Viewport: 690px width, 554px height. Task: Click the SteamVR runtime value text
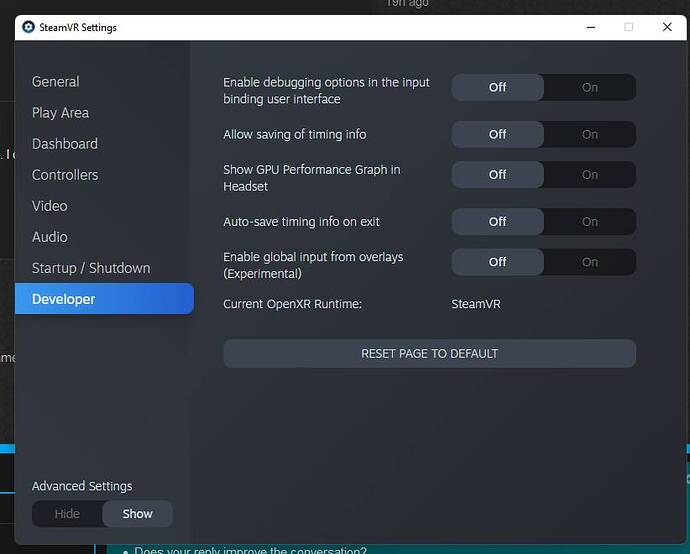coord(476,304)
